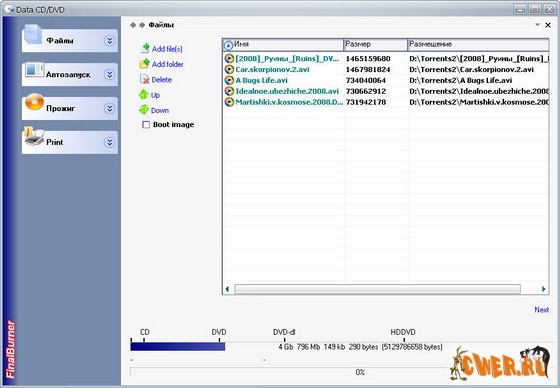Select the Прожиг sidebar tab
Screen dimensions: 560x388
point(70,108)
